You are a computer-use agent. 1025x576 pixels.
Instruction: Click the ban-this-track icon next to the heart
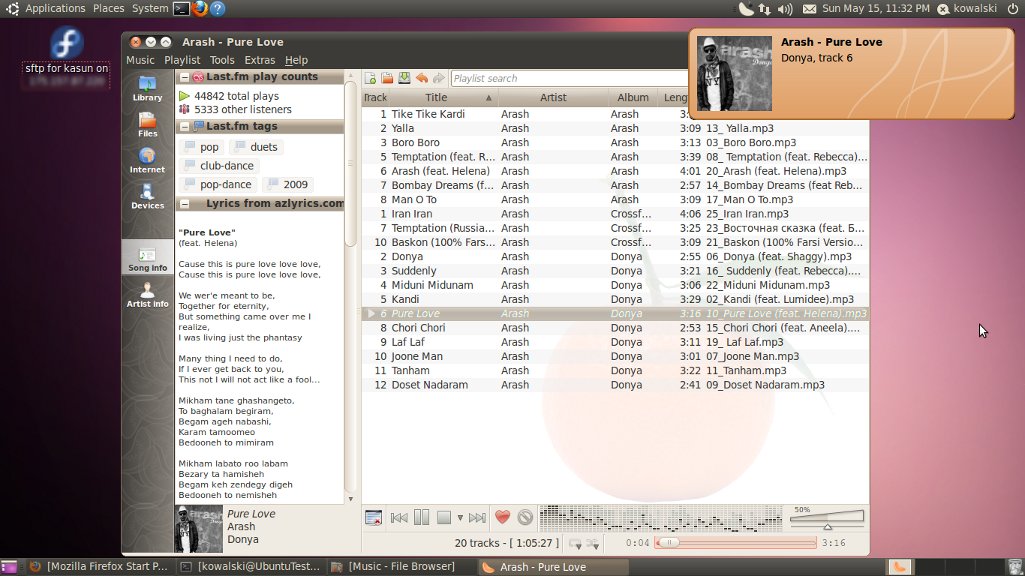point(524,517)
